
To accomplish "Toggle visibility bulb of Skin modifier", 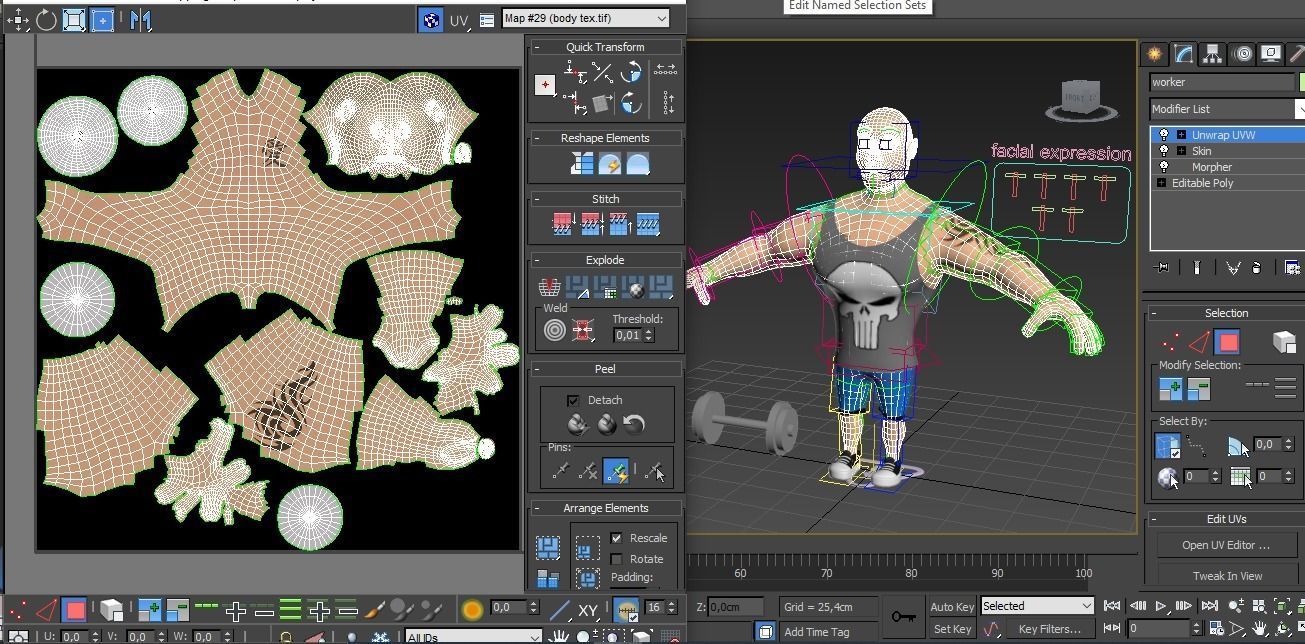I will (1164, 151).
